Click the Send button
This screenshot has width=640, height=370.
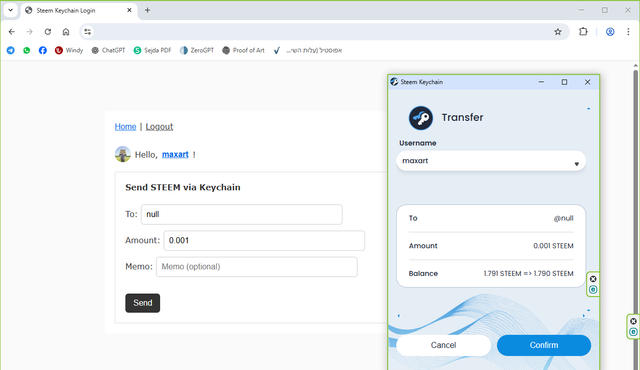142,303
